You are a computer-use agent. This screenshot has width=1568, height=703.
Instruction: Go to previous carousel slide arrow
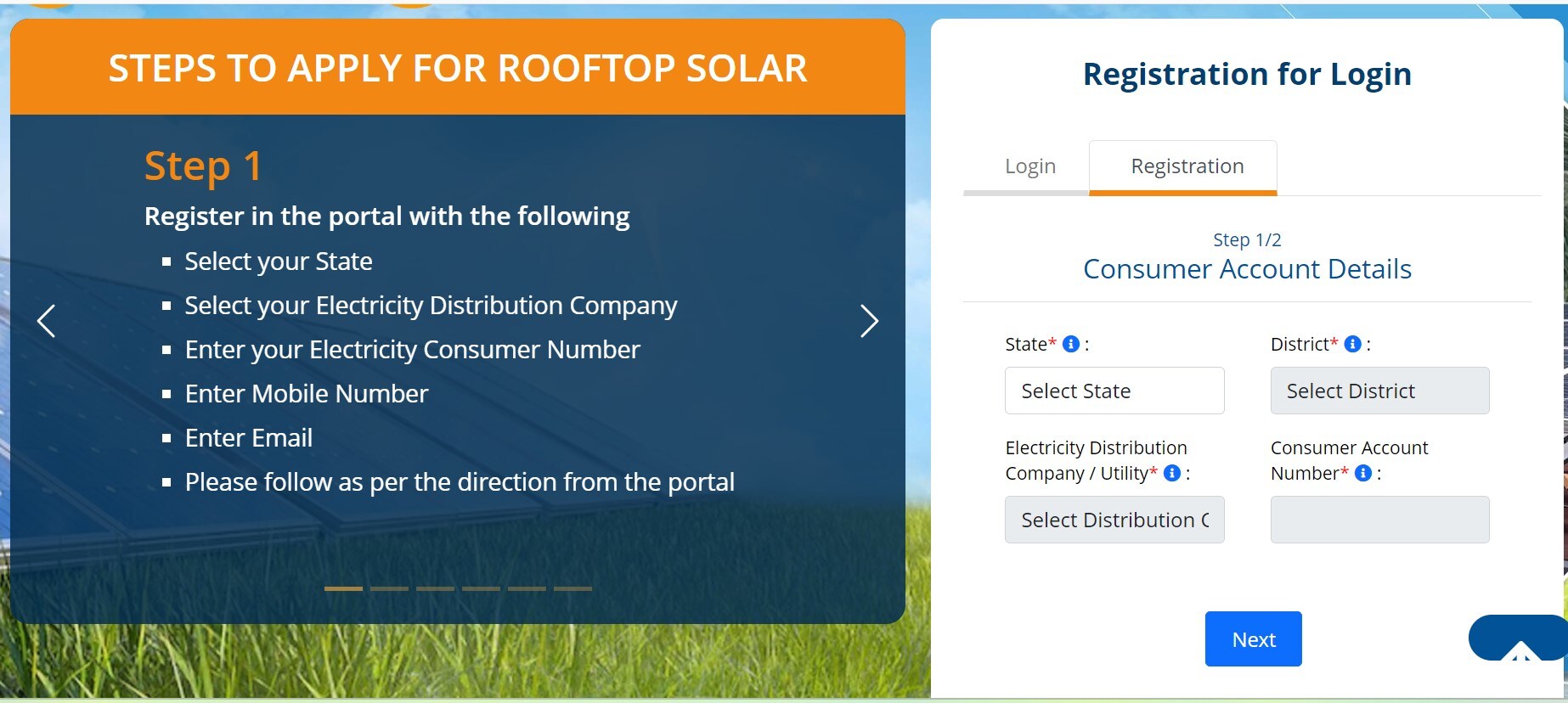click(x=47, y=321)
